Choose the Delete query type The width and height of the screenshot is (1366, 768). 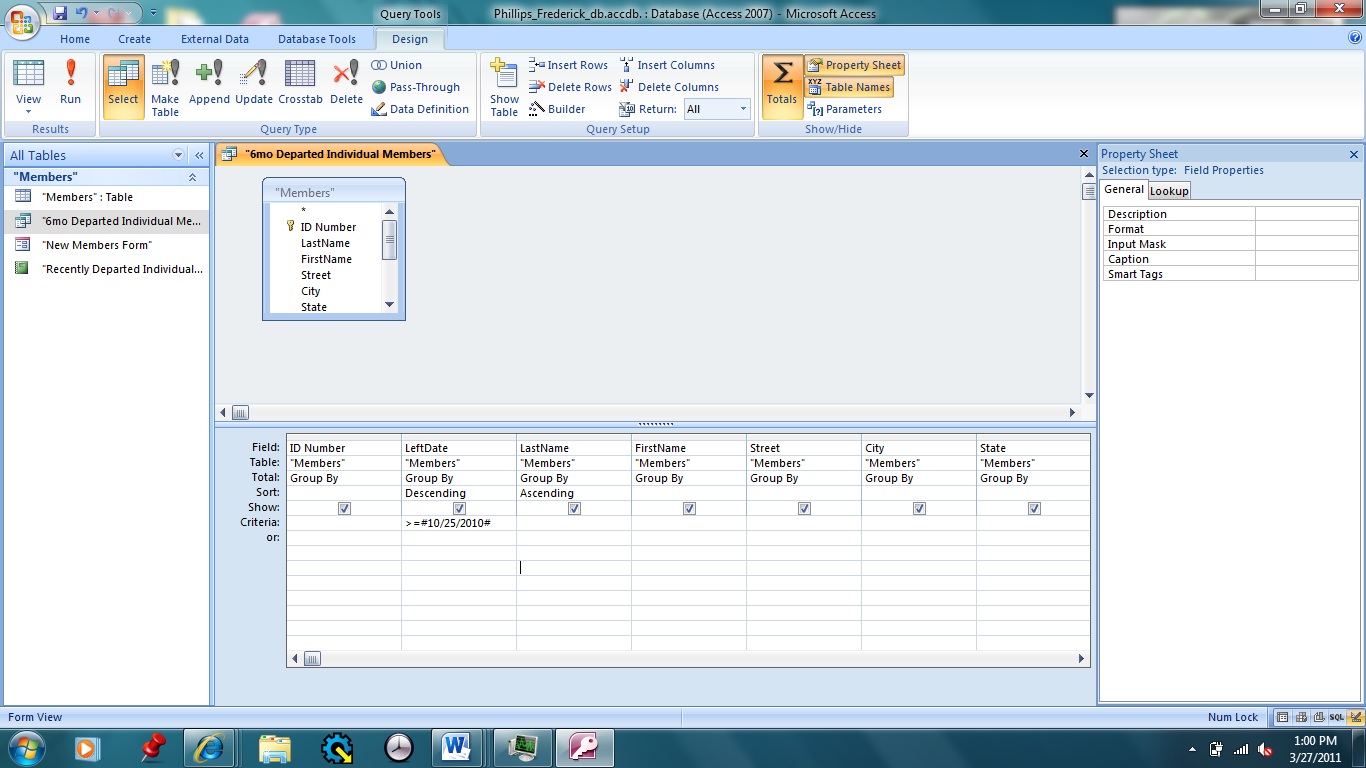pyautogui.click(x=346, y=86)
